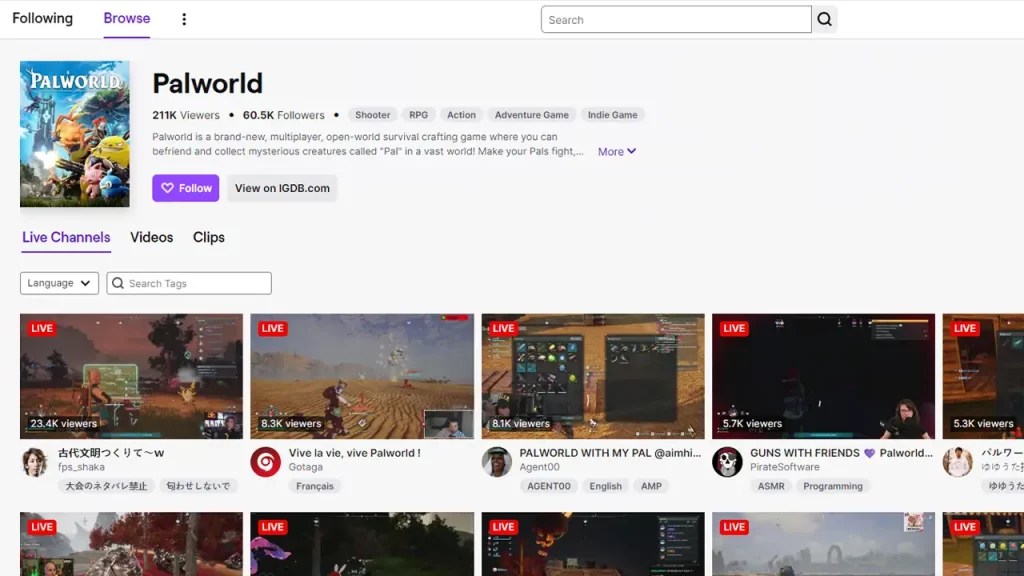Open fps_shaka live stream thumbnail
Viewport: 1024px width, 576px height.
(x=131, y=376)
